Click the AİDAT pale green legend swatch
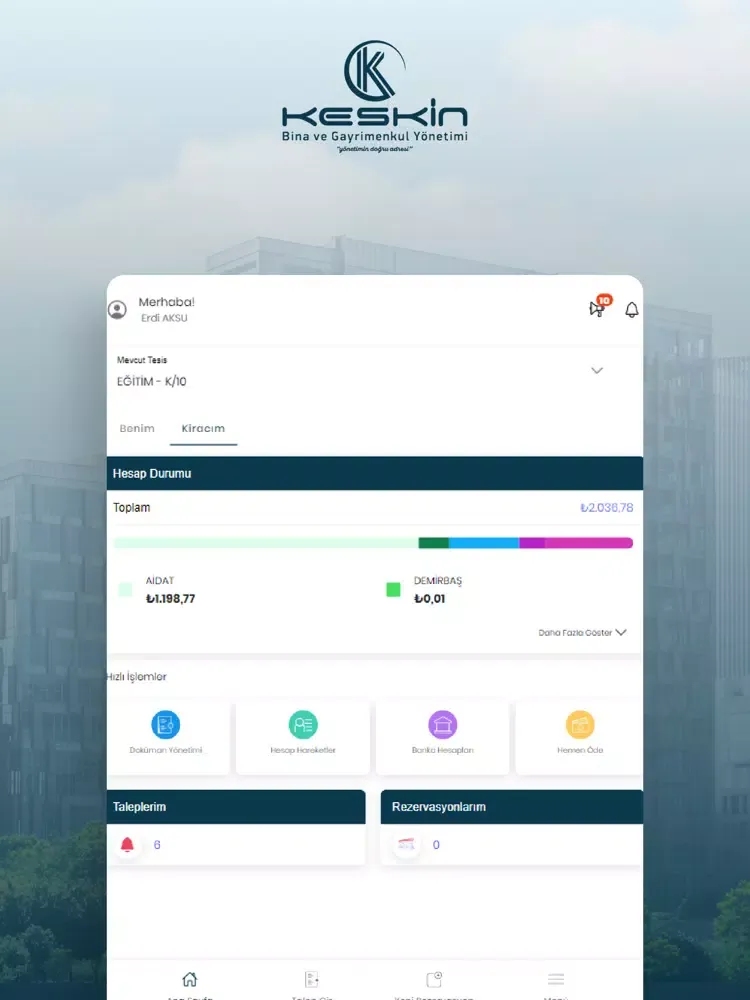 tap(126, 590)
